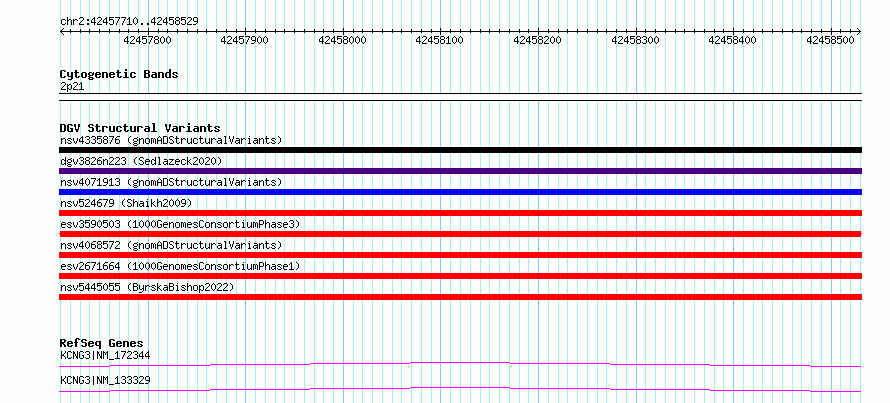
Task: Click the KCNG3|NM_133329 magenta transcript line
Action: click(460, 389)
